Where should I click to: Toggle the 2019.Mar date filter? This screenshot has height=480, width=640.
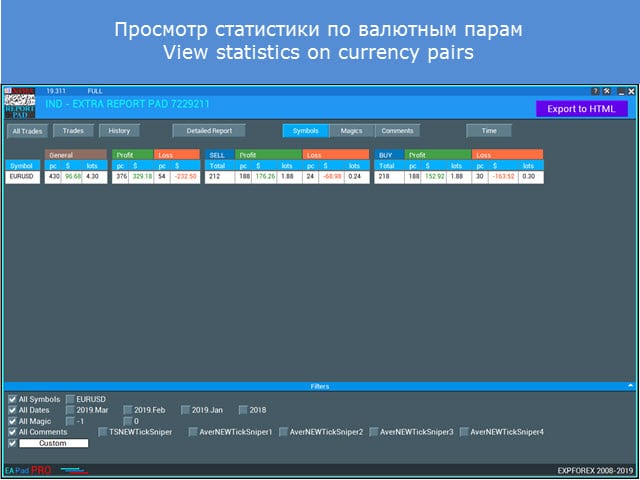coord(70,409)
